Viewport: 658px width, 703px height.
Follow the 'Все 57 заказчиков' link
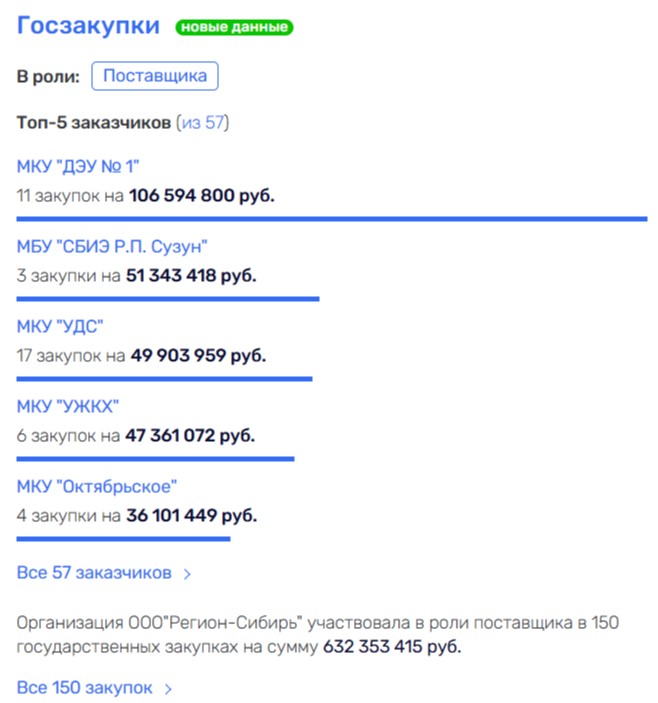pos(94,573)
